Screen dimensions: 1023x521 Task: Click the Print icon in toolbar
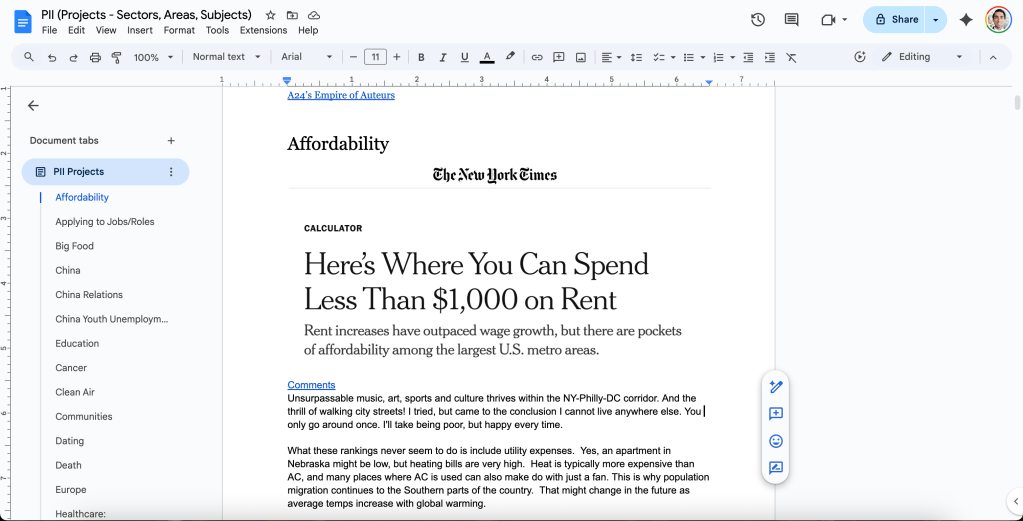pyautogui.click(x=95, y=57)
